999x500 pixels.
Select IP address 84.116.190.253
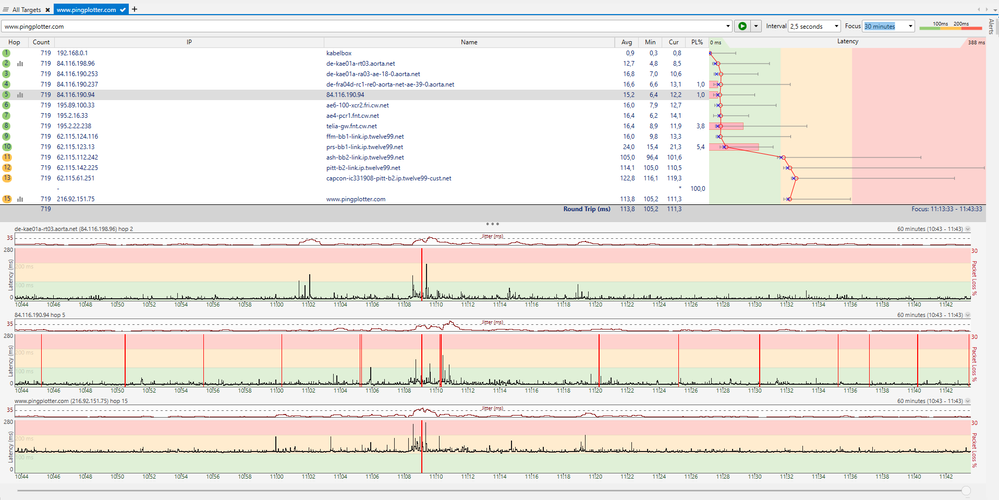click(78, 74)
